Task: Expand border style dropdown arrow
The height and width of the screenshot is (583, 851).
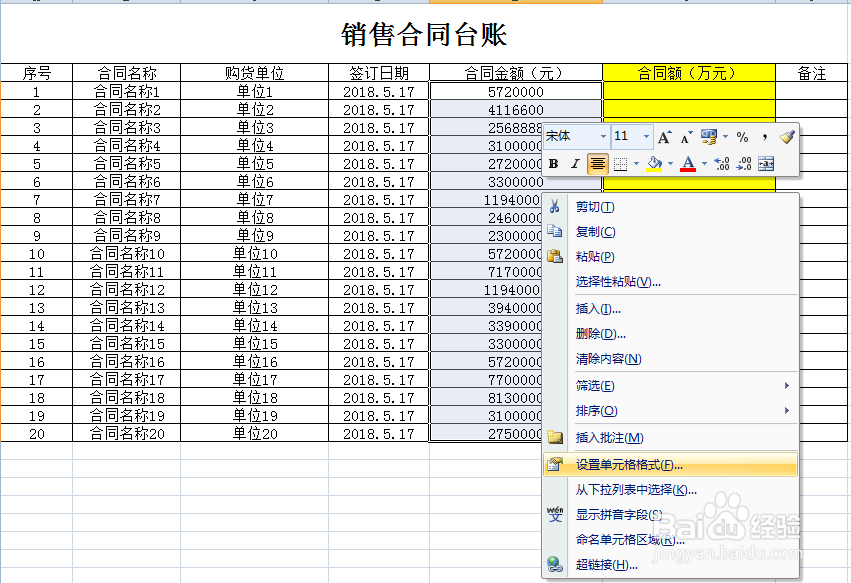Action: [636, 164]
